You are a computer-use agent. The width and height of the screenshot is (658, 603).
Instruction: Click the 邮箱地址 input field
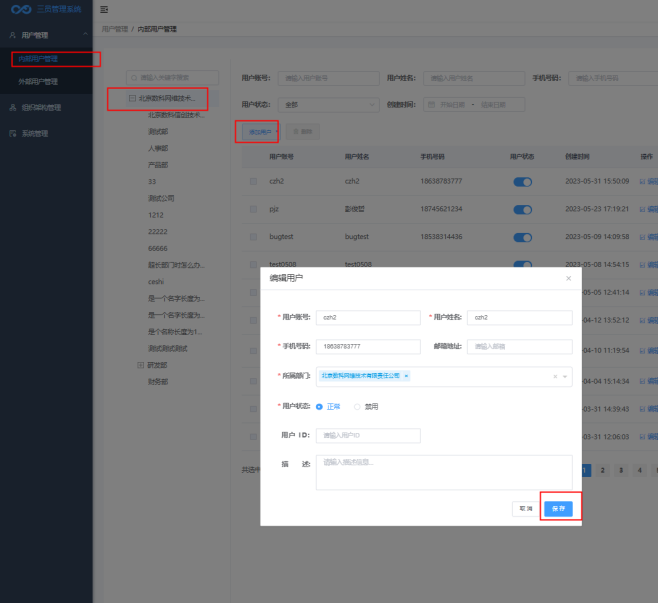pyautogui.click(x=520, y=347)
